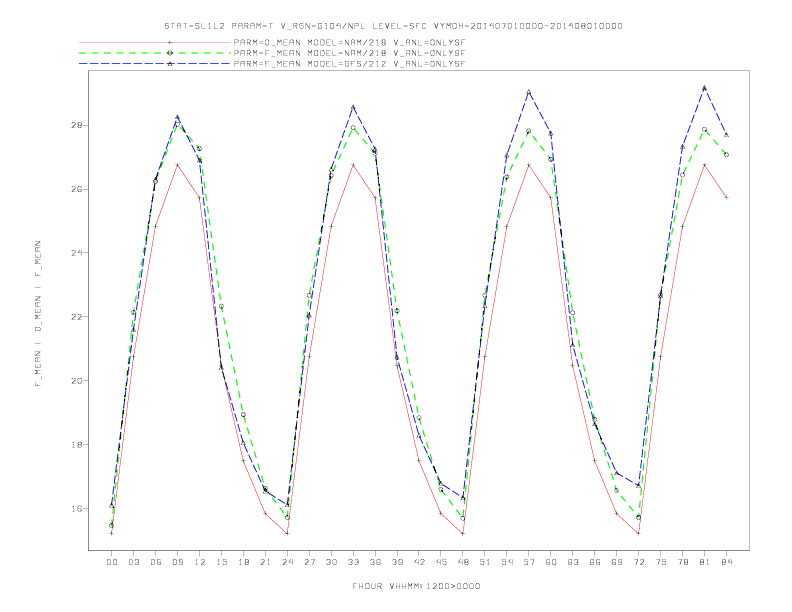This screenshot has width=792, height=612.
Task: Click x-axis tick label 60
Action: tap(551, 562)
